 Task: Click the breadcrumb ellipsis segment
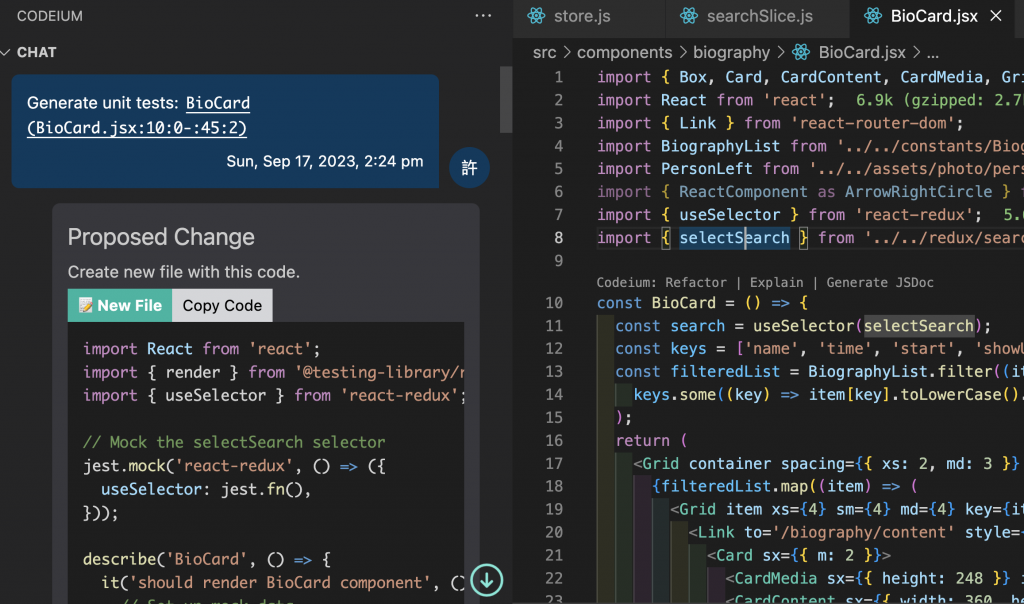point(933,54)
